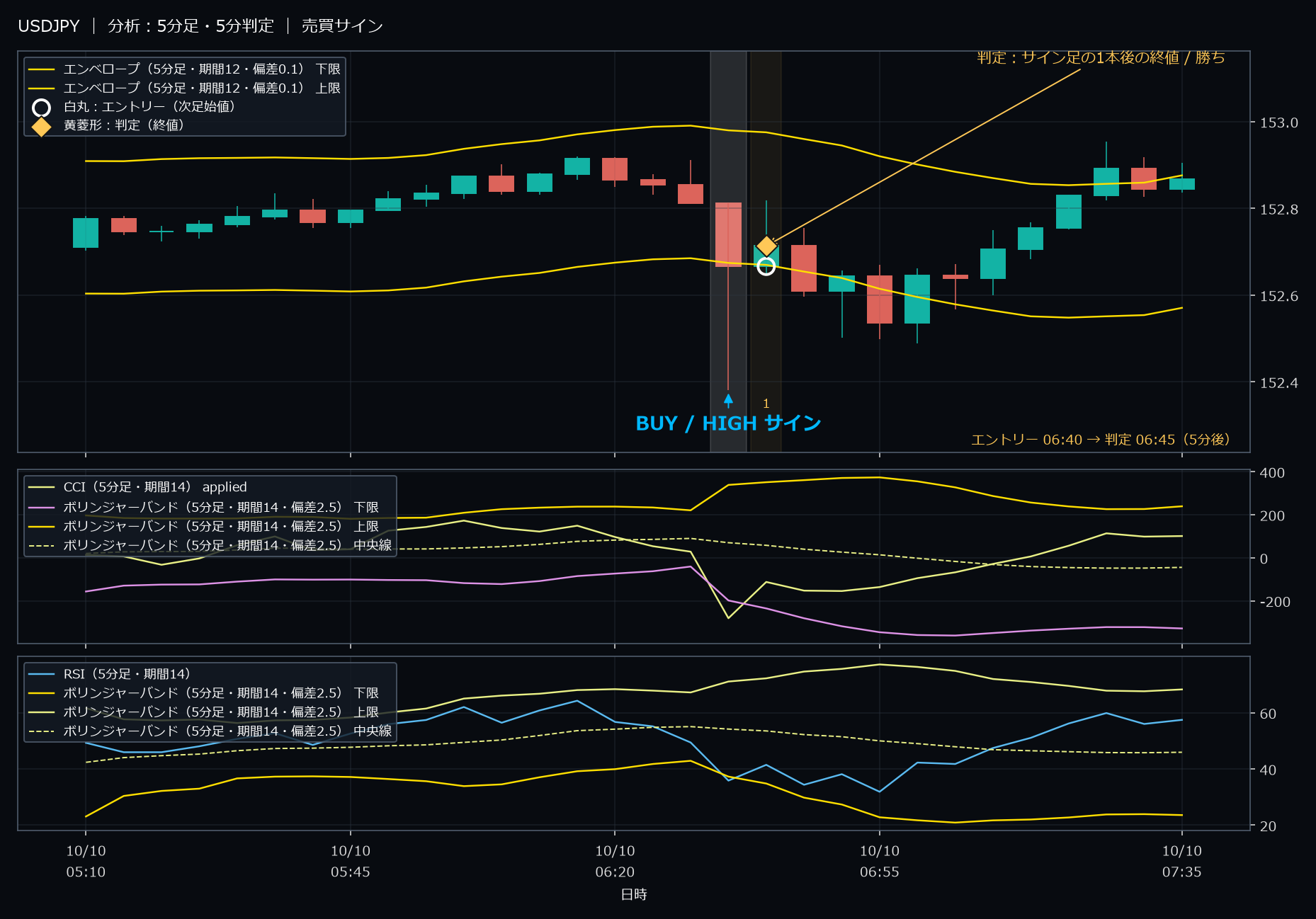Click the CCI（5分足・期間14）applied legend entry

click(137, 487)
